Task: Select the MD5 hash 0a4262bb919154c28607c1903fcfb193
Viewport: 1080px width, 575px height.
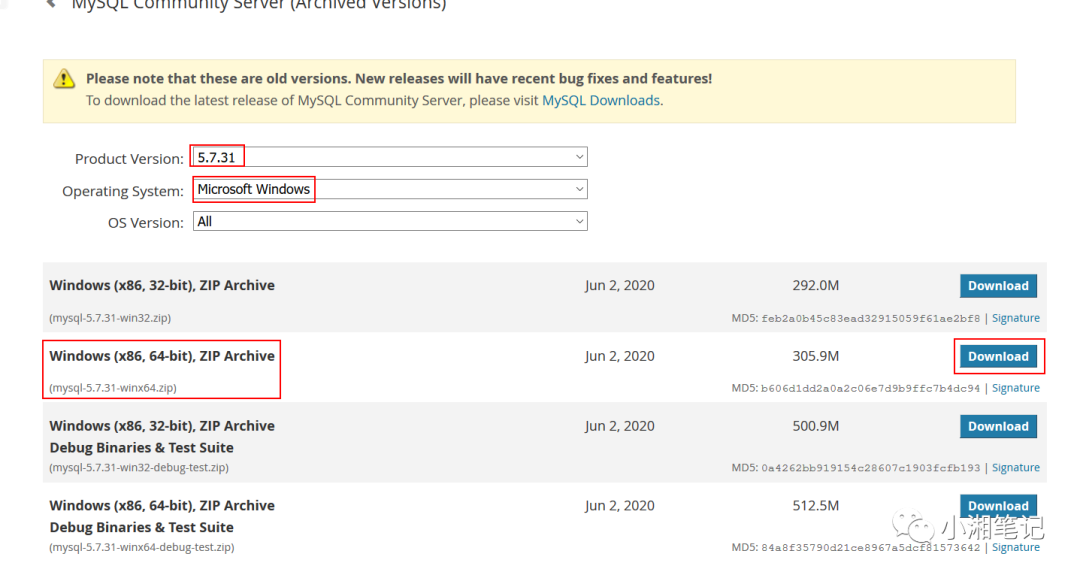Action: [x=871, y=468]
